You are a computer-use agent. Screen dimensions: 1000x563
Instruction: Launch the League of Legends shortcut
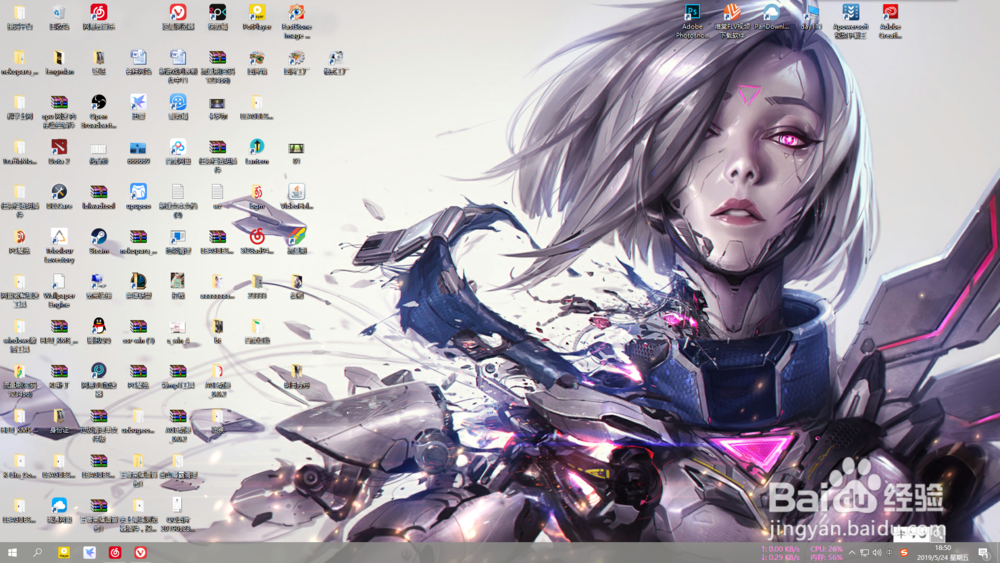coord(138,286)
